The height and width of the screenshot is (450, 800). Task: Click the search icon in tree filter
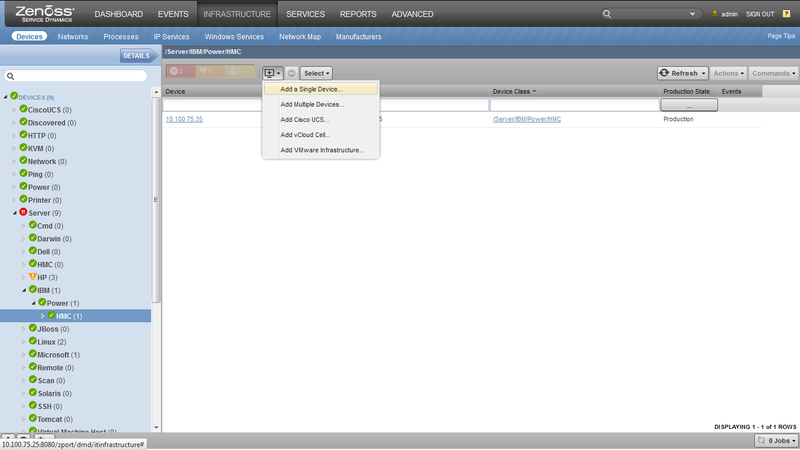coord(10,76)
